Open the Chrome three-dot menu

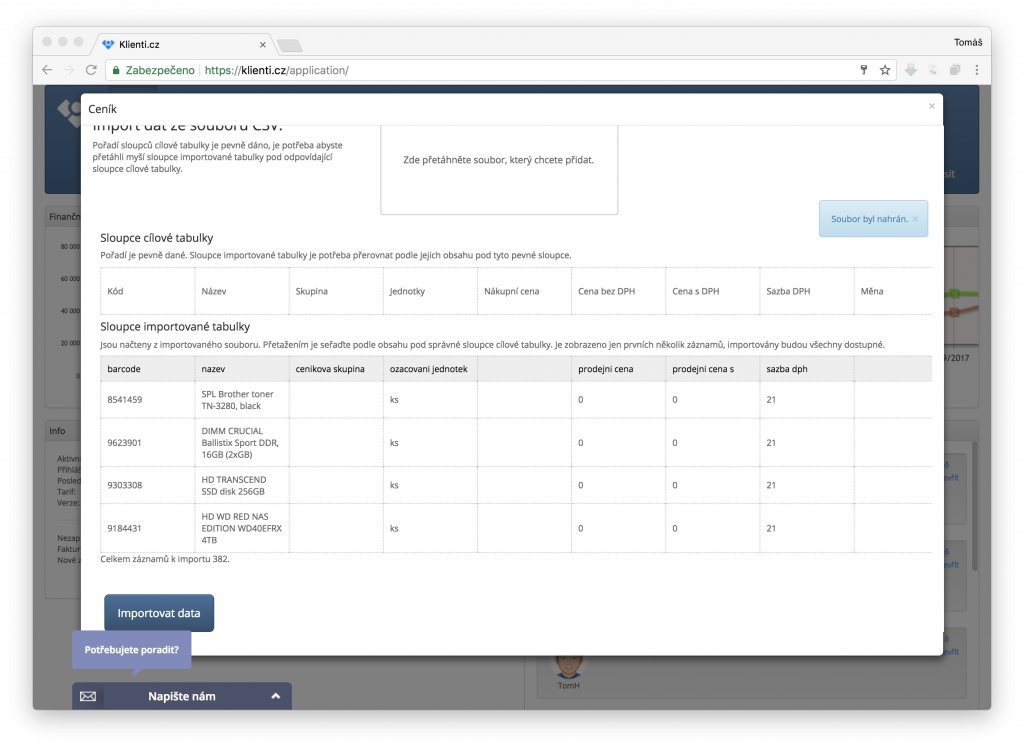point(976,71)
